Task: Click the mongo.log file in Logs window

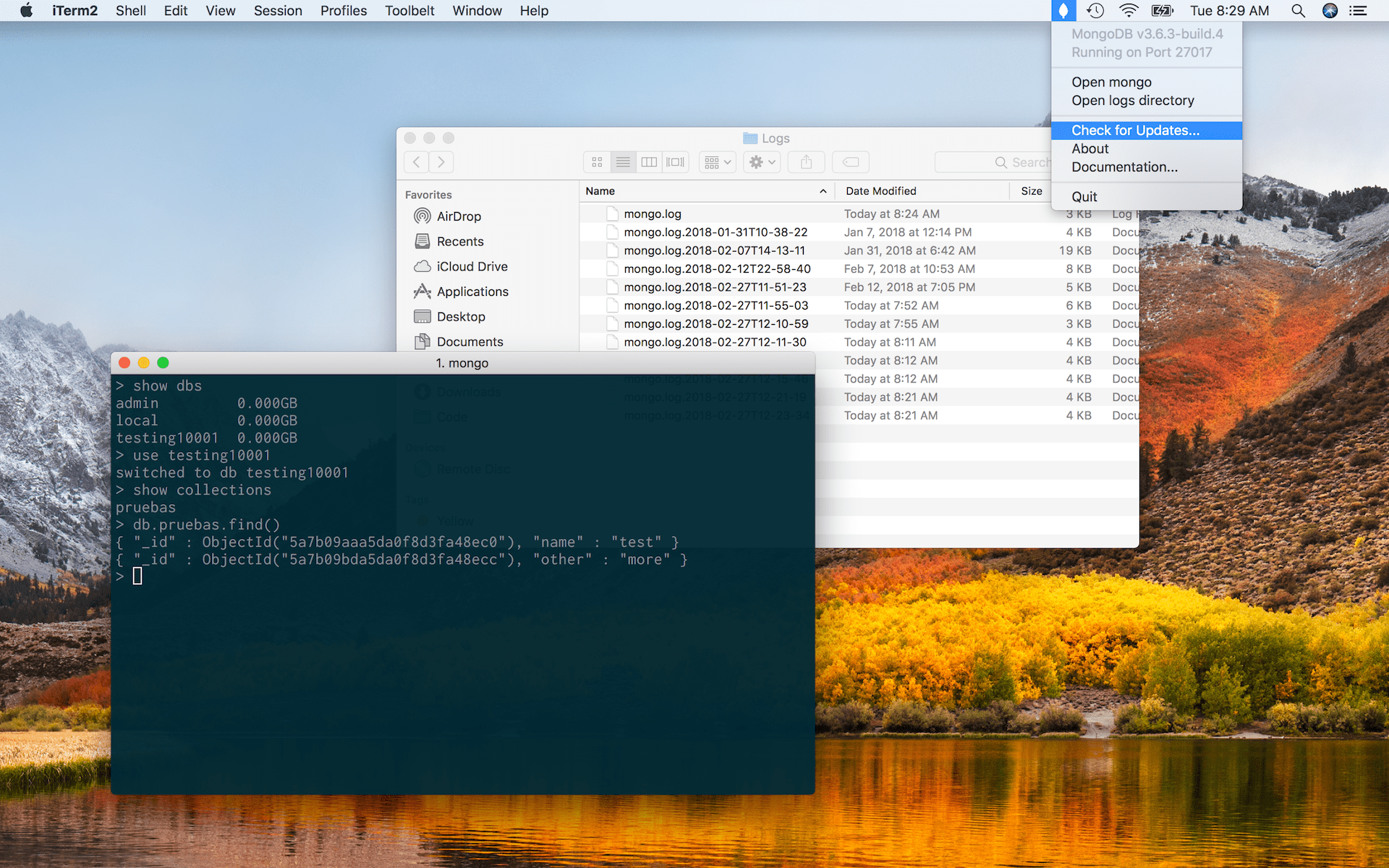Action: (653, 212)
